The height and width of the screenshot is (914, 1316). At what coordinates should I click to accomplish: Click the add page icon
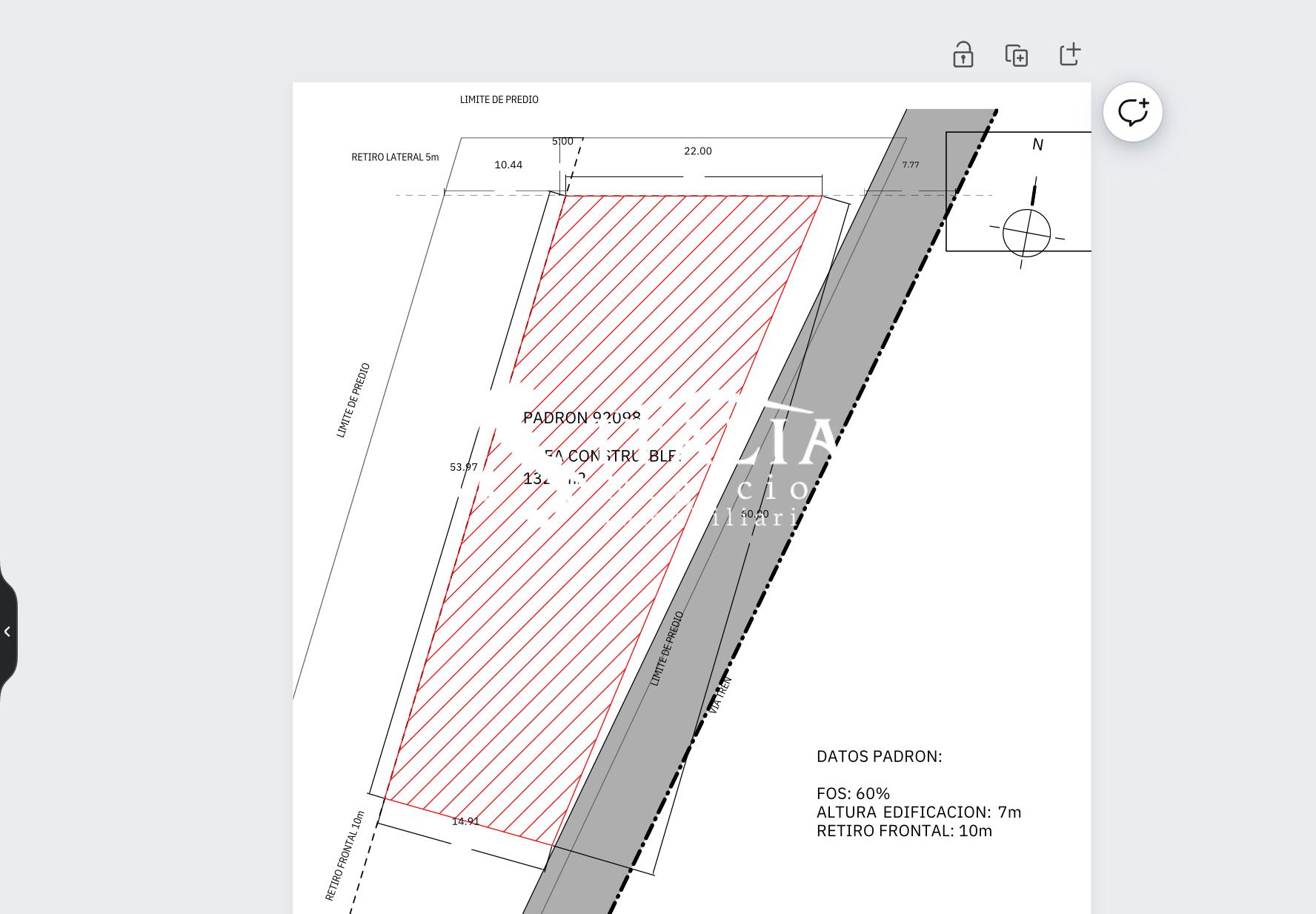coord(1070,54)
